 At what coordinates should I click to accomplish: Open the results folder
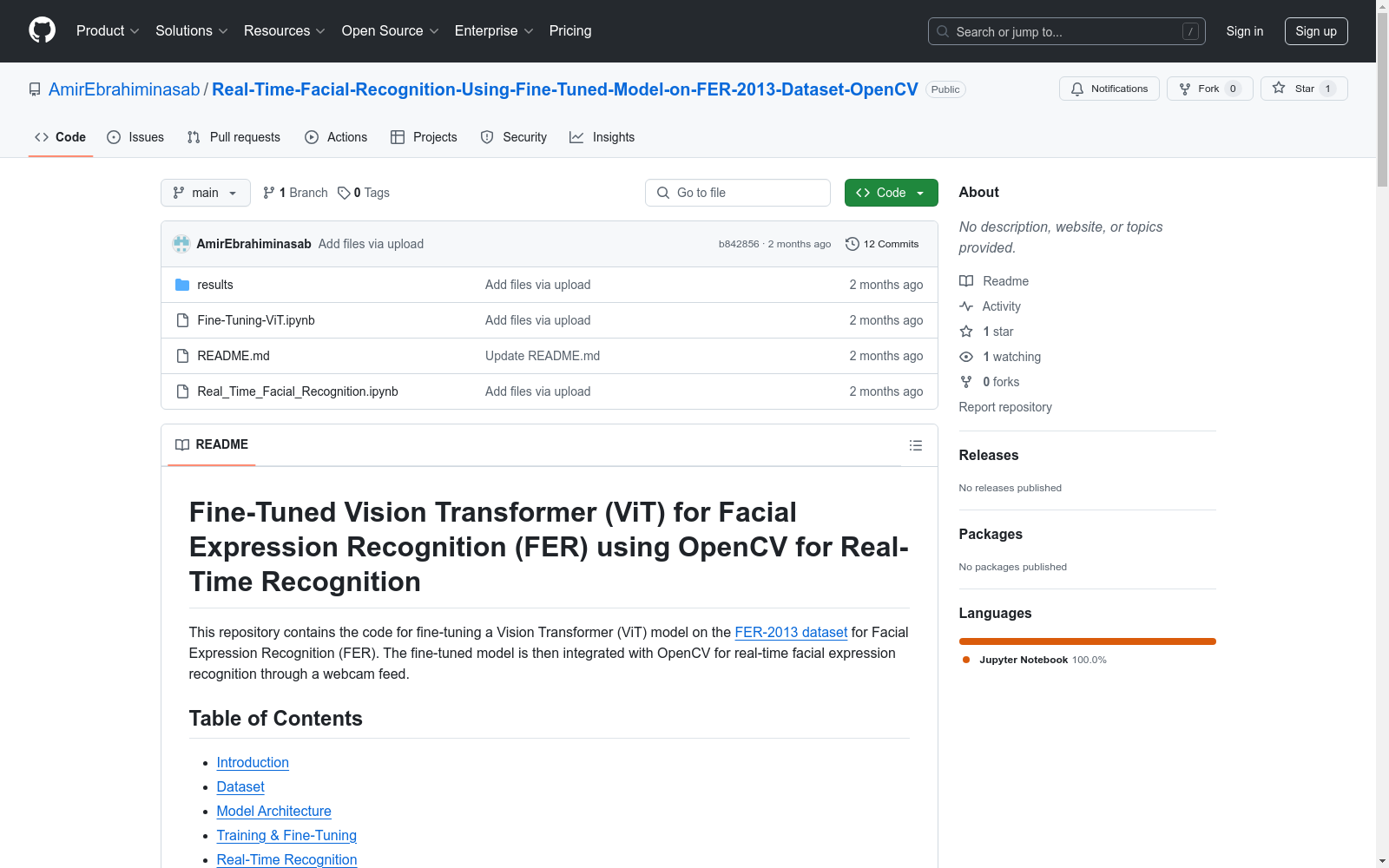(x=215, y=285)
